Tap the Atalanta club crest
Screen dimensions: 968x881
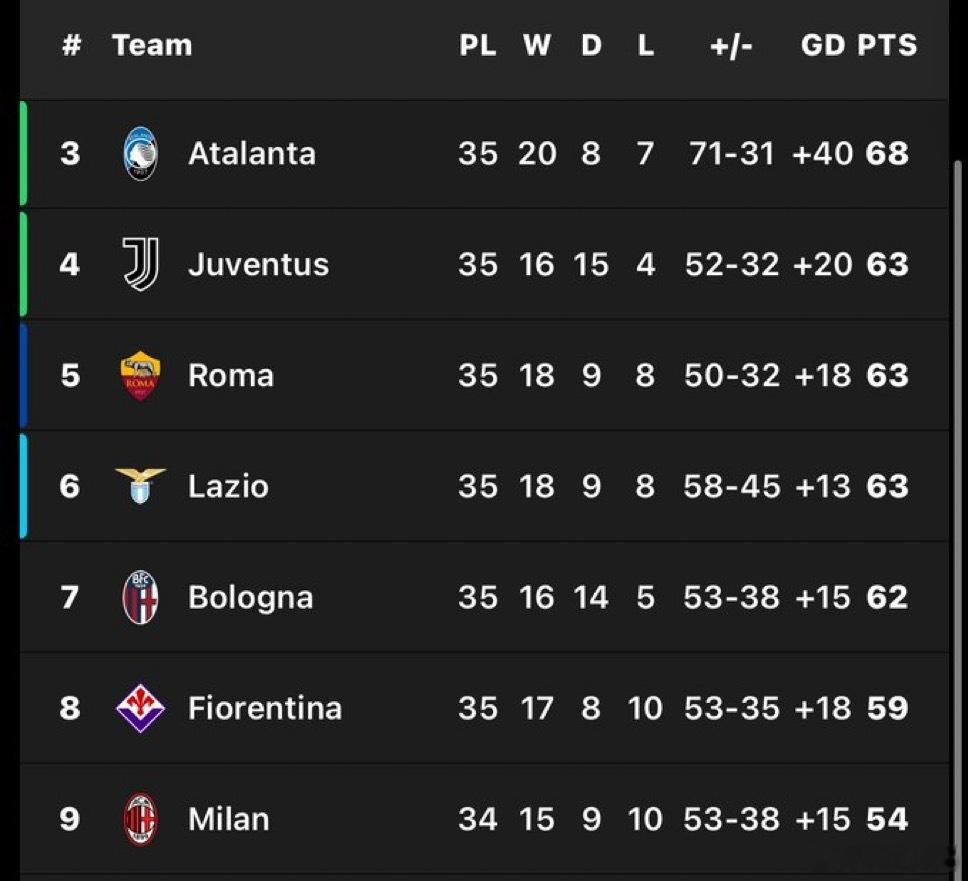point(141,154)
